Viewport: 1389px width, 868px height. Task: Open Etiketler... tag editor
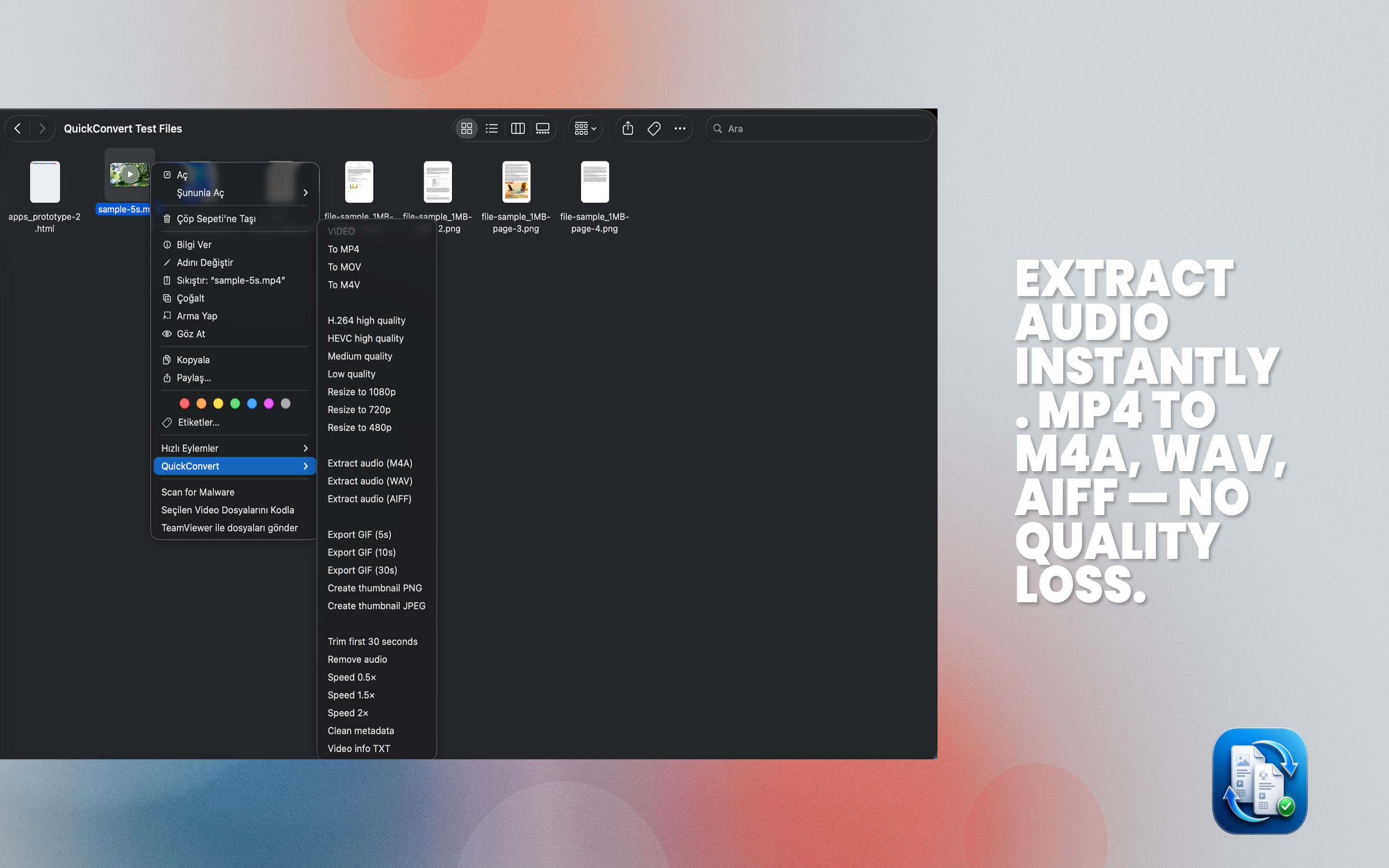pos(235,422)
